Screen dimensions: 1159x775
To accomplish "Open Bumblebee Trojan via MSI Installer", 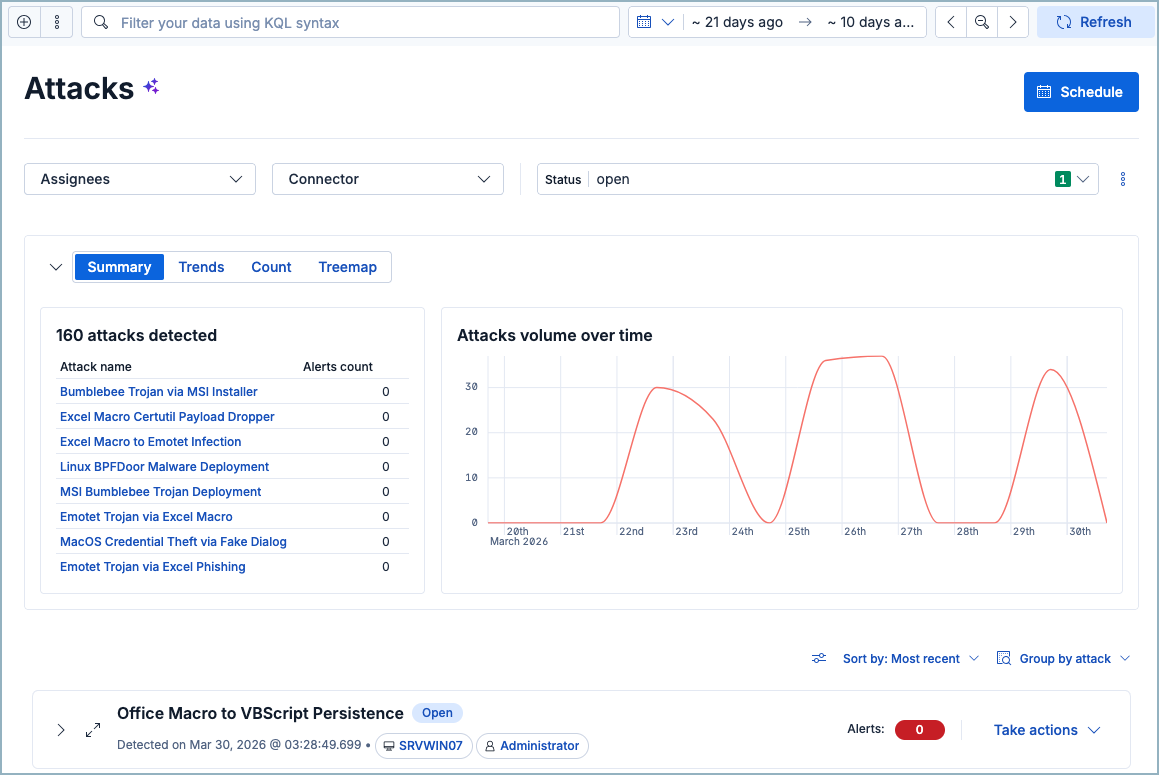I will 159,392.
